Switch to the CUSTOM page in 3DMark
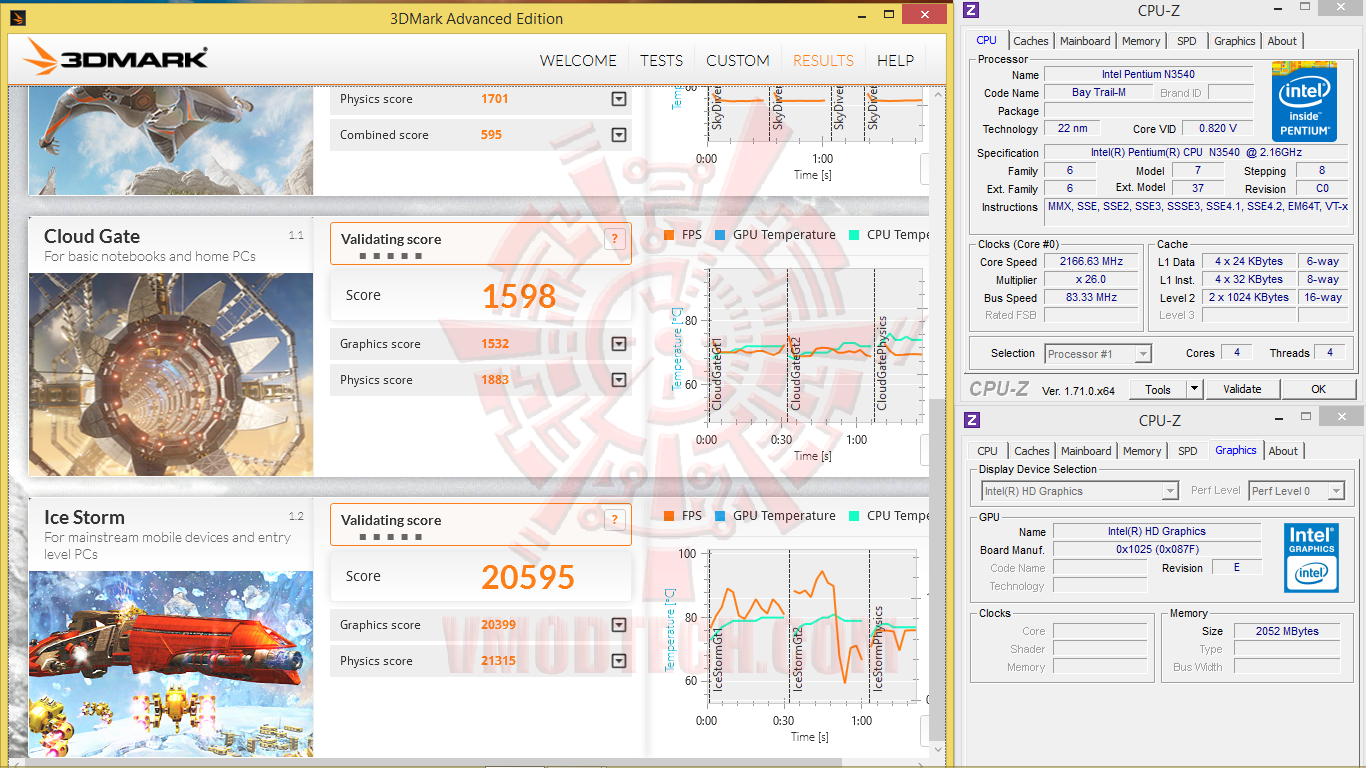The width and height of the screenshot is (1366, 768). 738,60
